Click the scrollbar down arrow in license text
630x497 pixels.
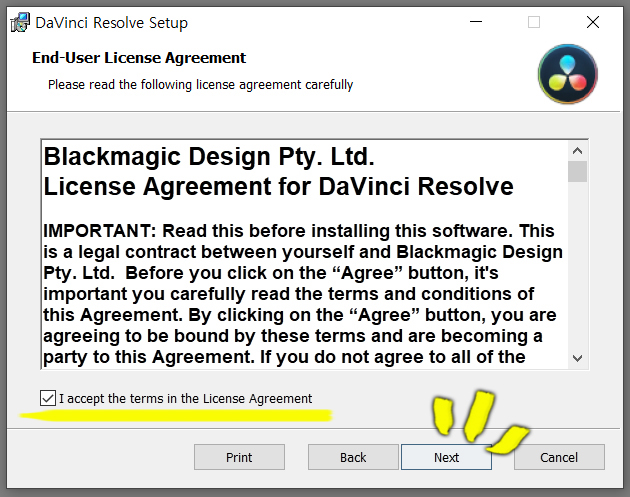point(578,358)
